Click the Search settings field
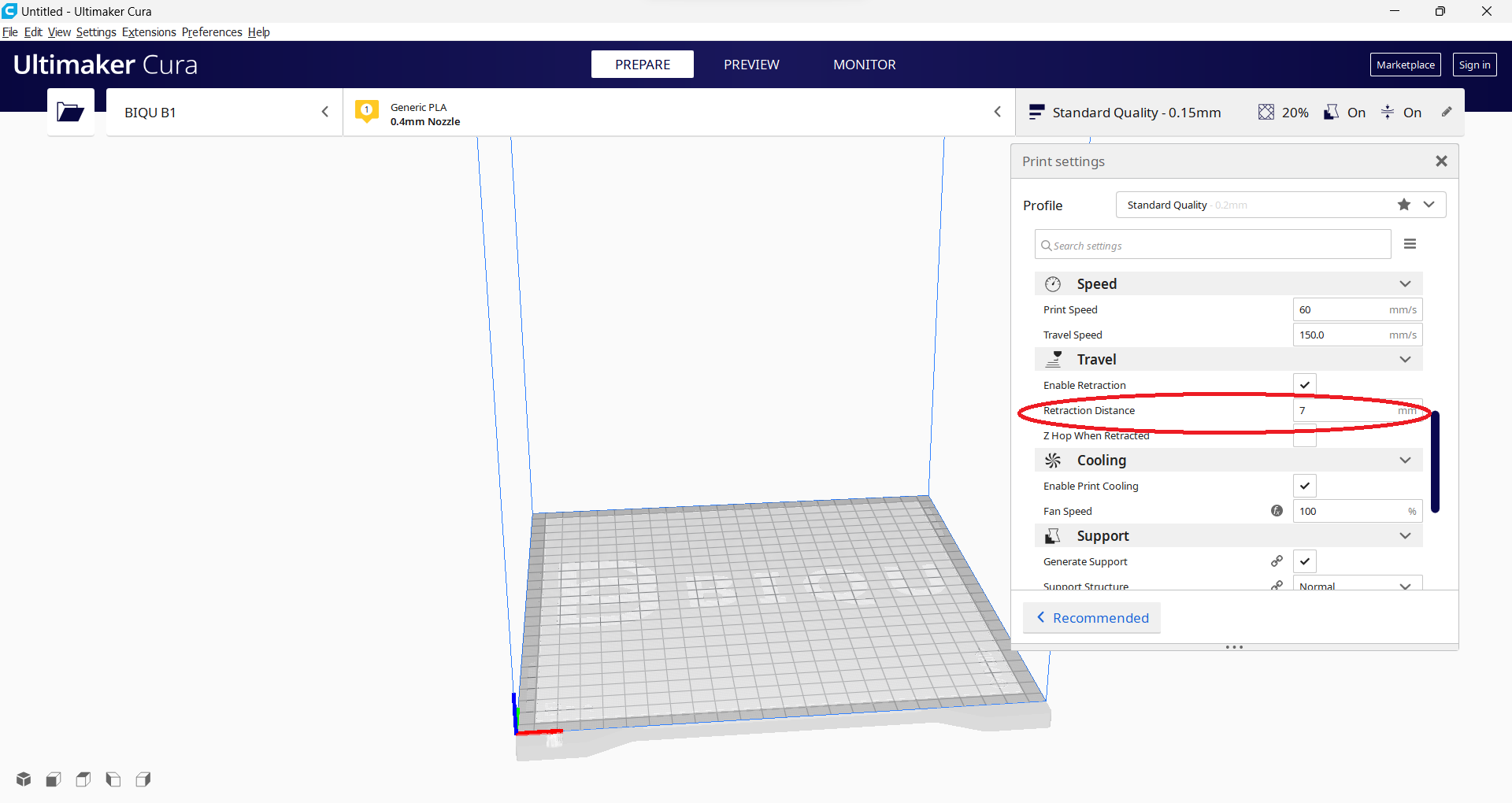Screen dimensions: 1512x803 coord(1213,245)
